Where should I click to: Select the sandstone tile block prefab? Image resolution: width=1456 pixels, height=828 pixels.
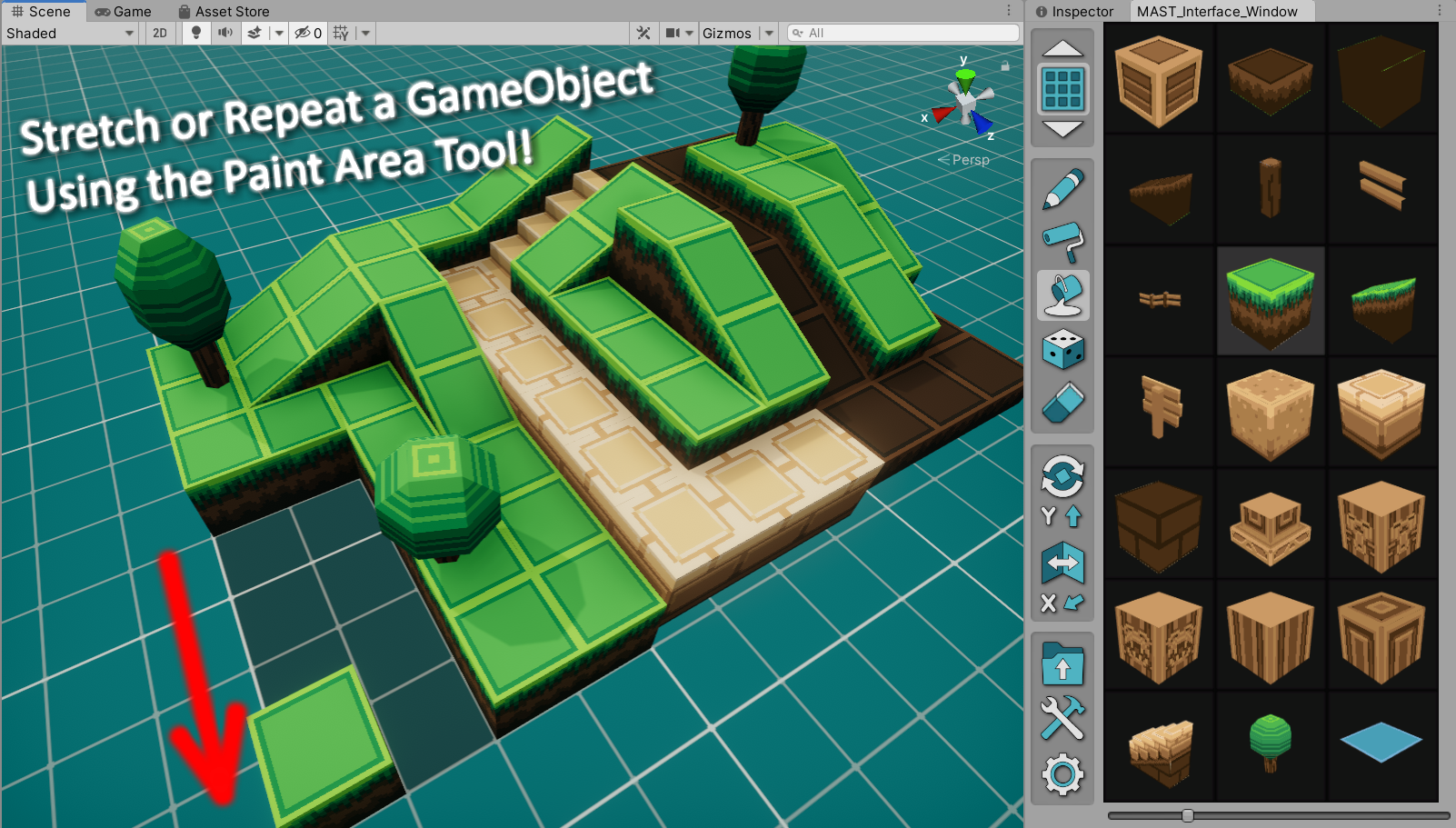click(x=1381, y=412)
